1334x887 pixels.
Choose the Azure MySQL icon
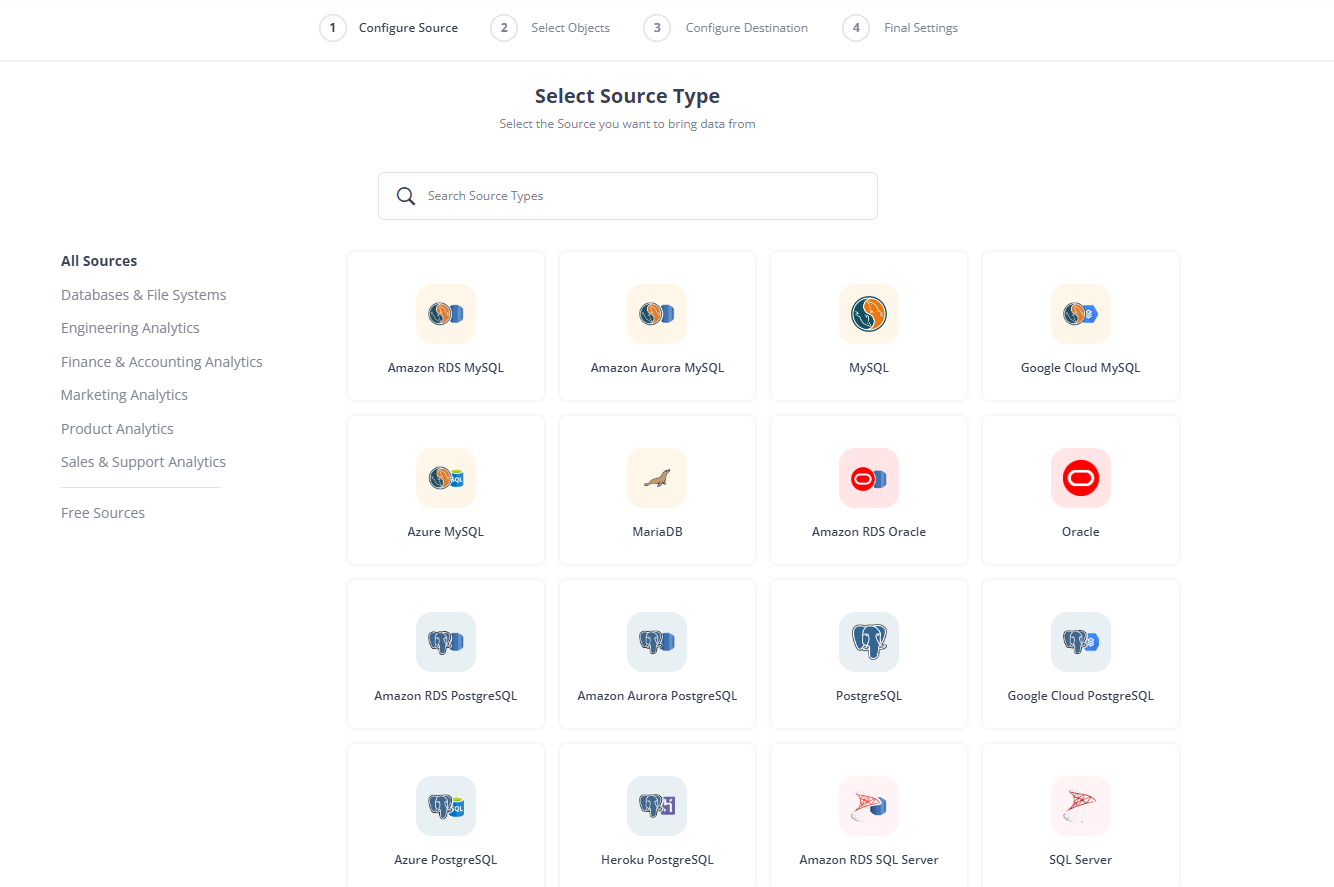pyautogui.click(x=446, y=478)
